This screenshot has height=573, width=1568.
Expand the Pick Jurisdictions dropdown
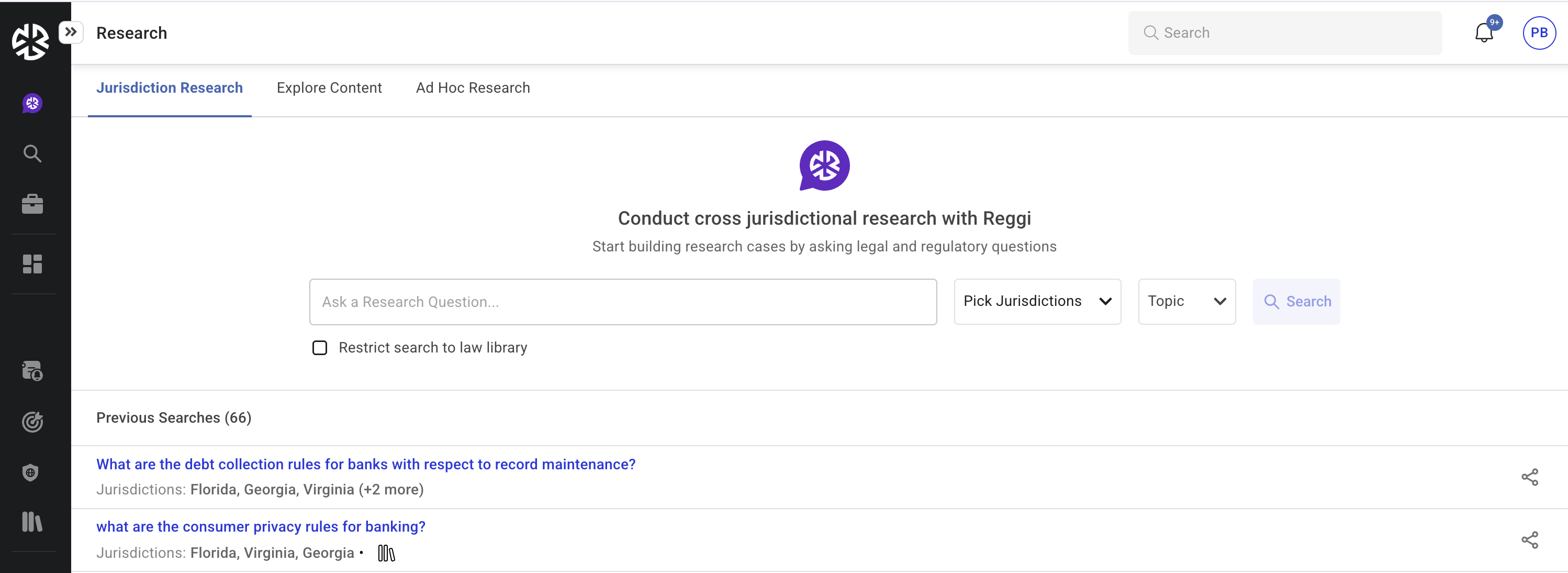point(1037,301)
